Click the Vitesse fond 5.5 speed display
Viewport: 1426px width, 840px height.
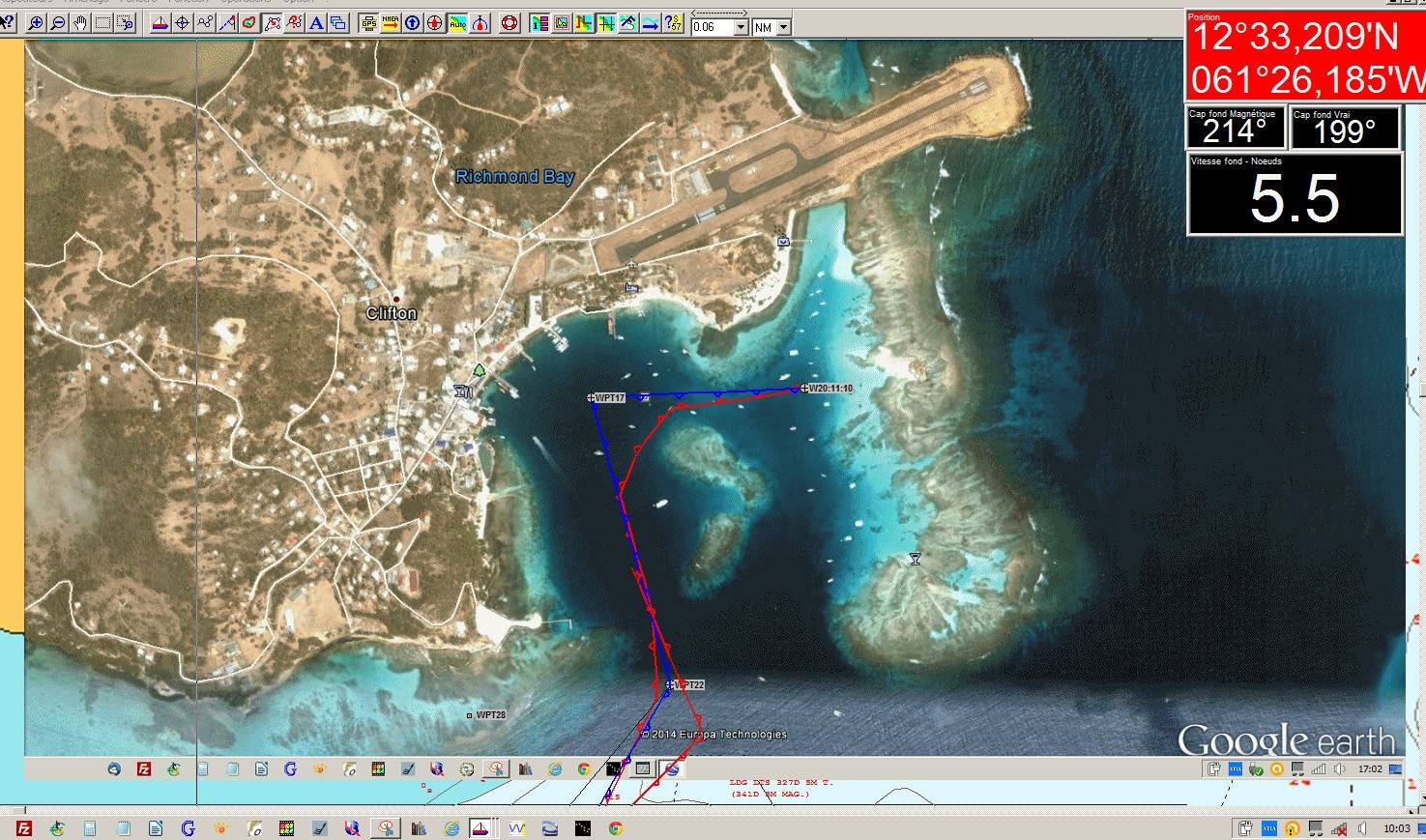point(1295,193)
